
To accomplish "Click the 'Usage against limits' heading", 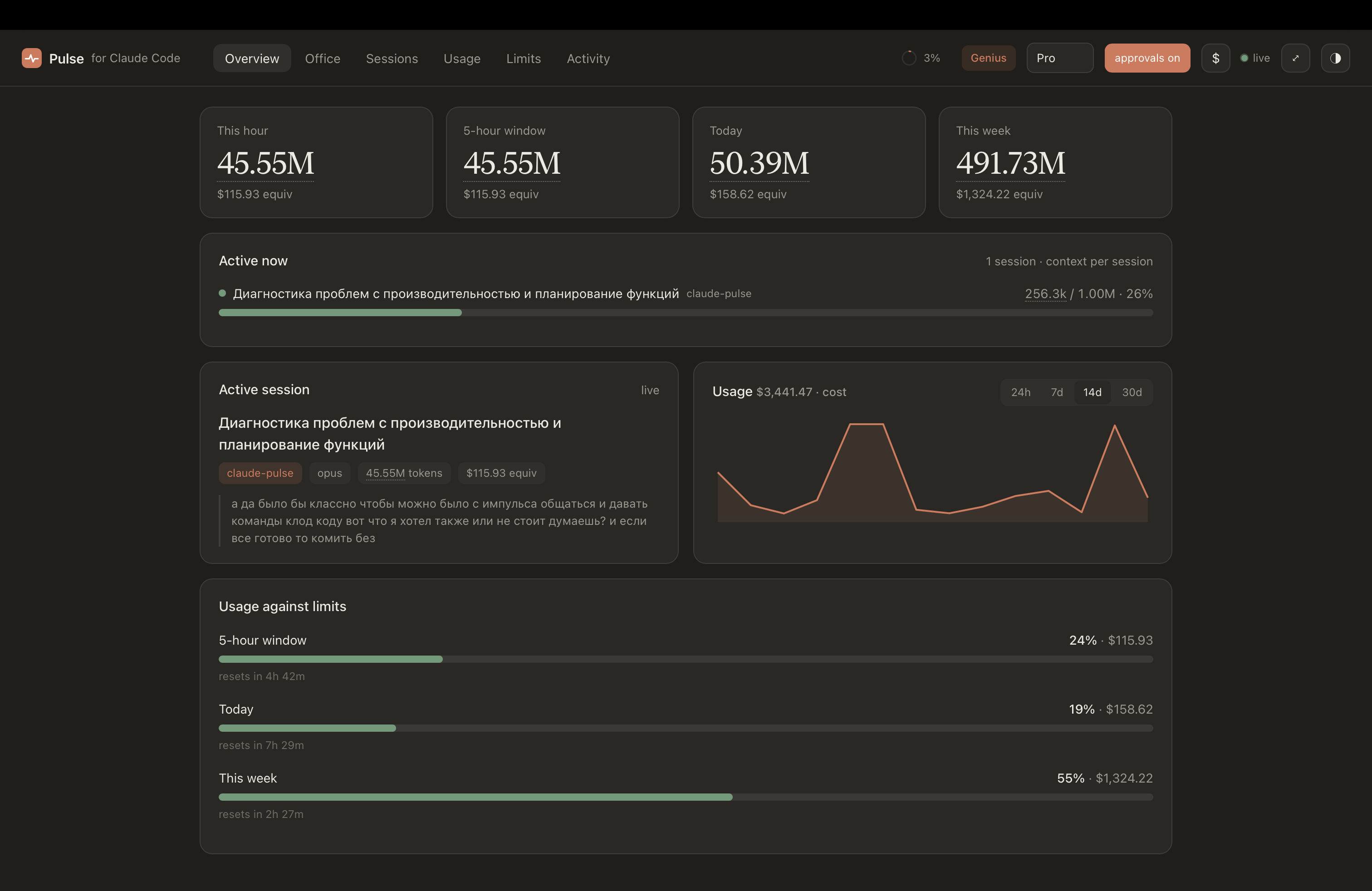I will coord(283,607).
